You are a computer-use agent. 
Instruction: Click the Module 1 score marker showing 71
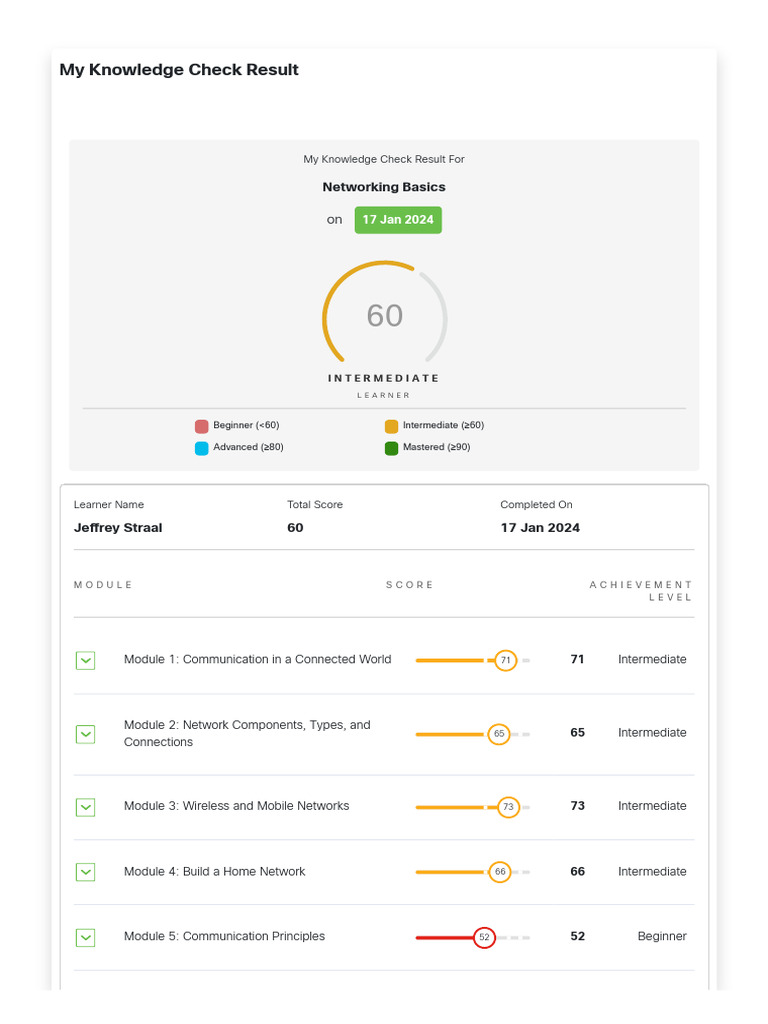pos(506,660)
